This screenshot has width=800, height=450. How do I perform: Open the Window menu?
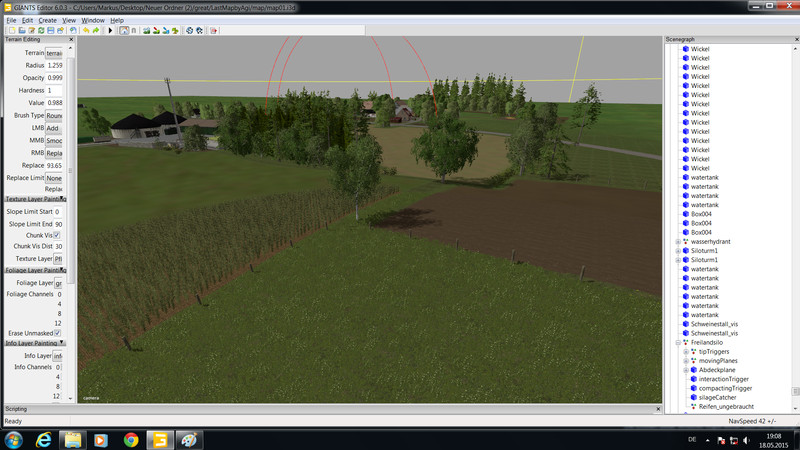[92, 20]
